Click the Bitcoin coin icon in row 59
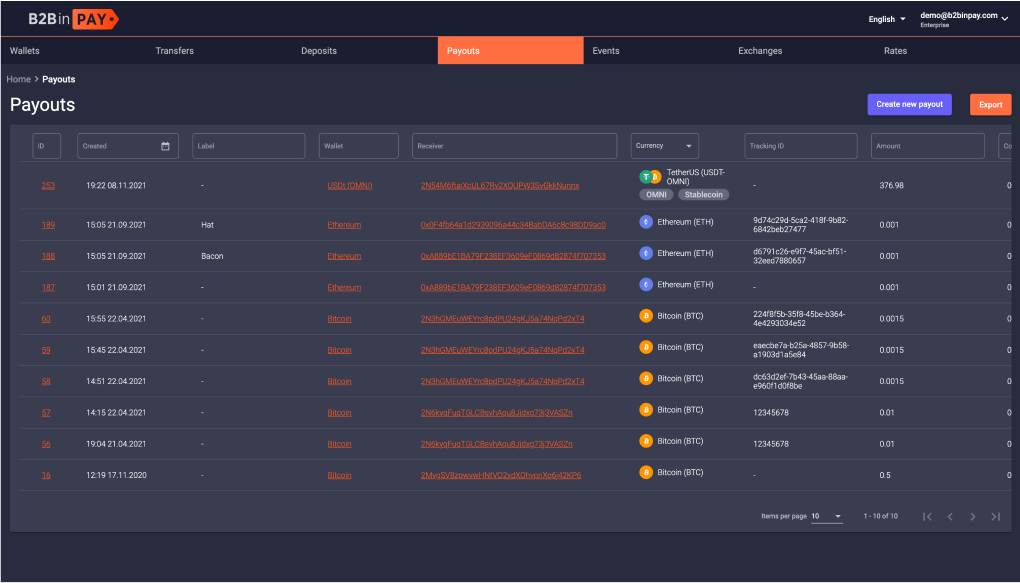Screen dimensions: 1020x583 click(x=646, y=347)
